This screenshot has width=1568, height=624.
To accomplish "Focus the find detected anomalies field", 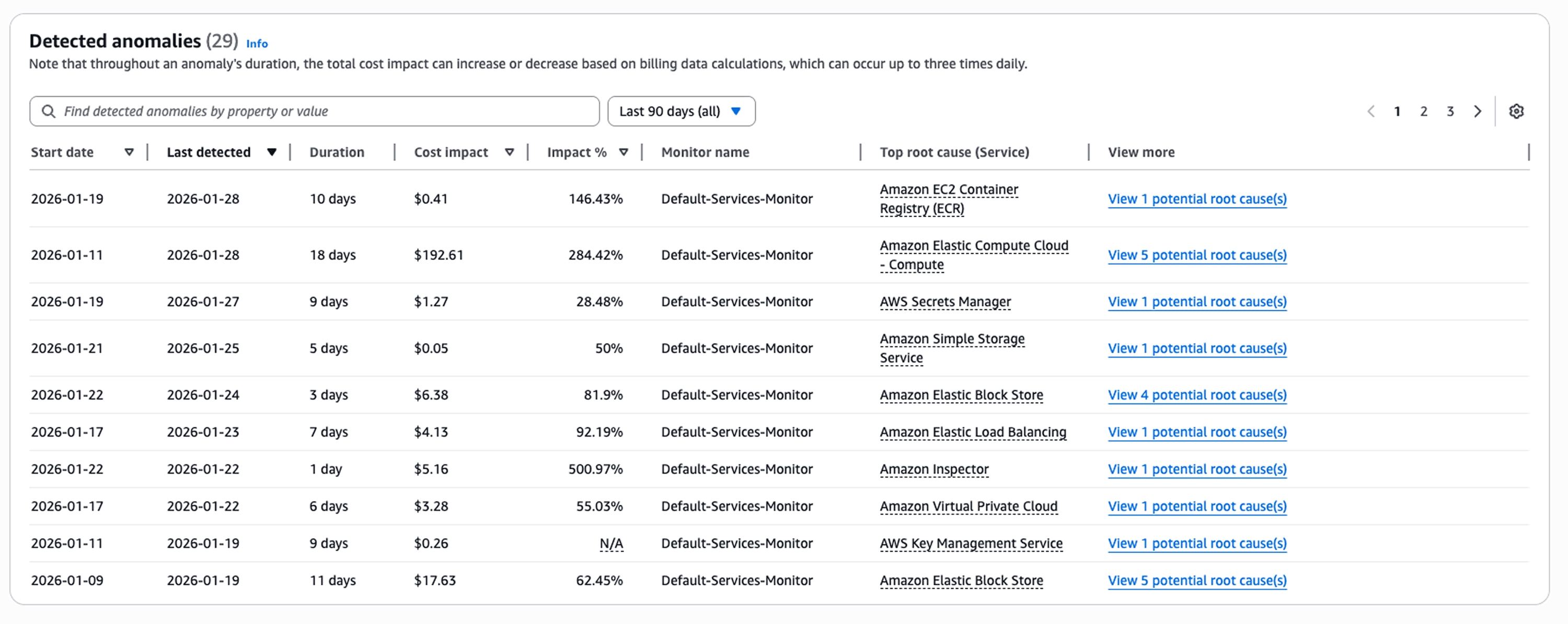I will [329, 111].
